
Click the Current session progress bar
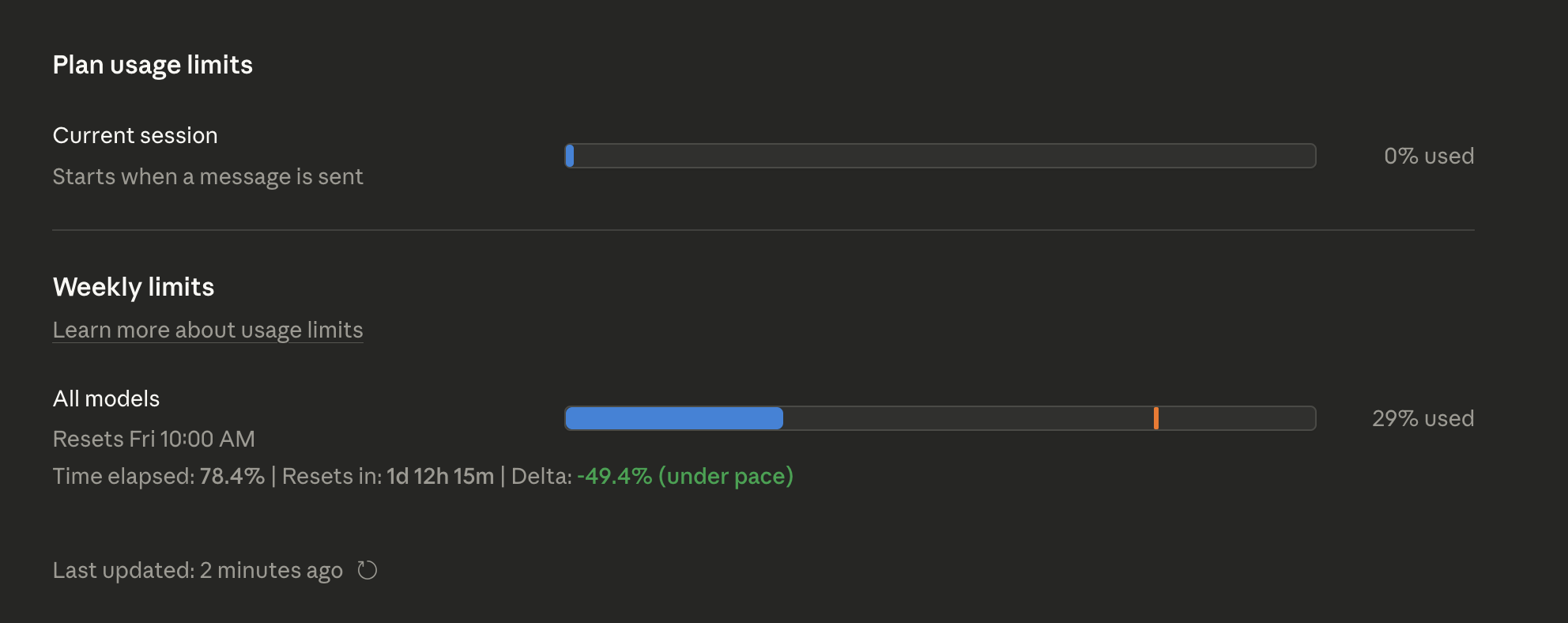pos(940,156)
